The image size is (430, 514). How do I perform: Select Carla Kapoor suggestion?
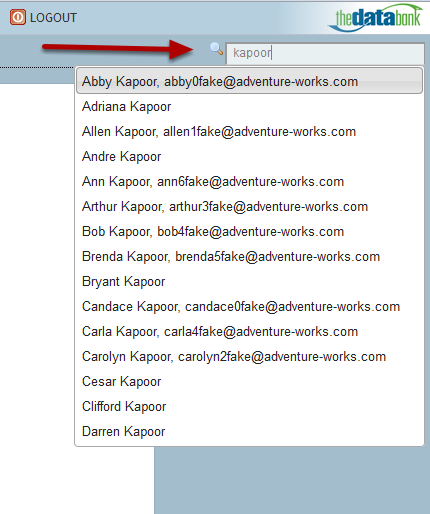[x=249, y=332]
